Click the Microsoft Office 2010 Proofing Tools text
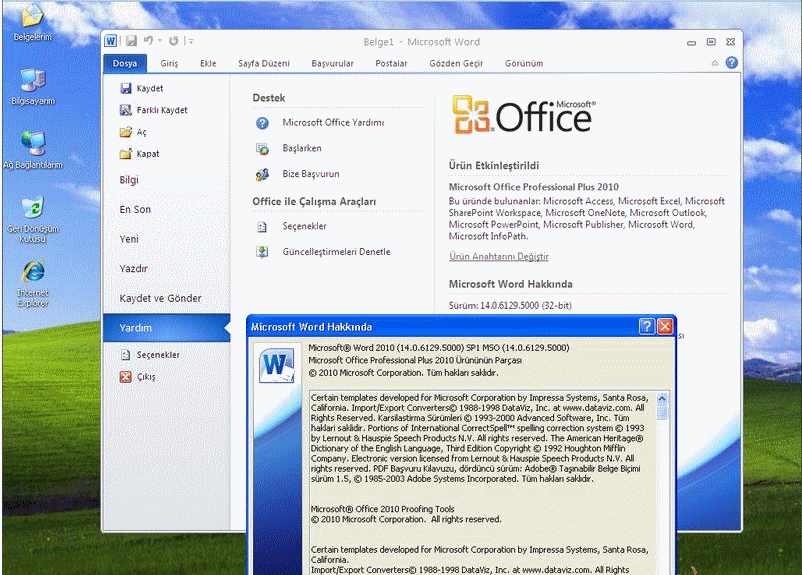The height and width of the screenshot is (575, 802). (x=383, y=509)
